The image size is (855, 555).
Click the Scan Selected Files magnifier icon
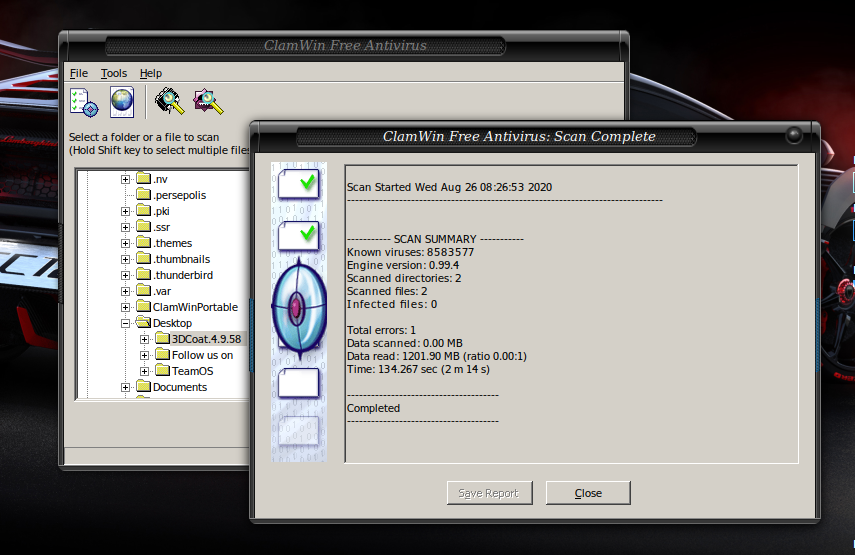click(x=208, y=101)
